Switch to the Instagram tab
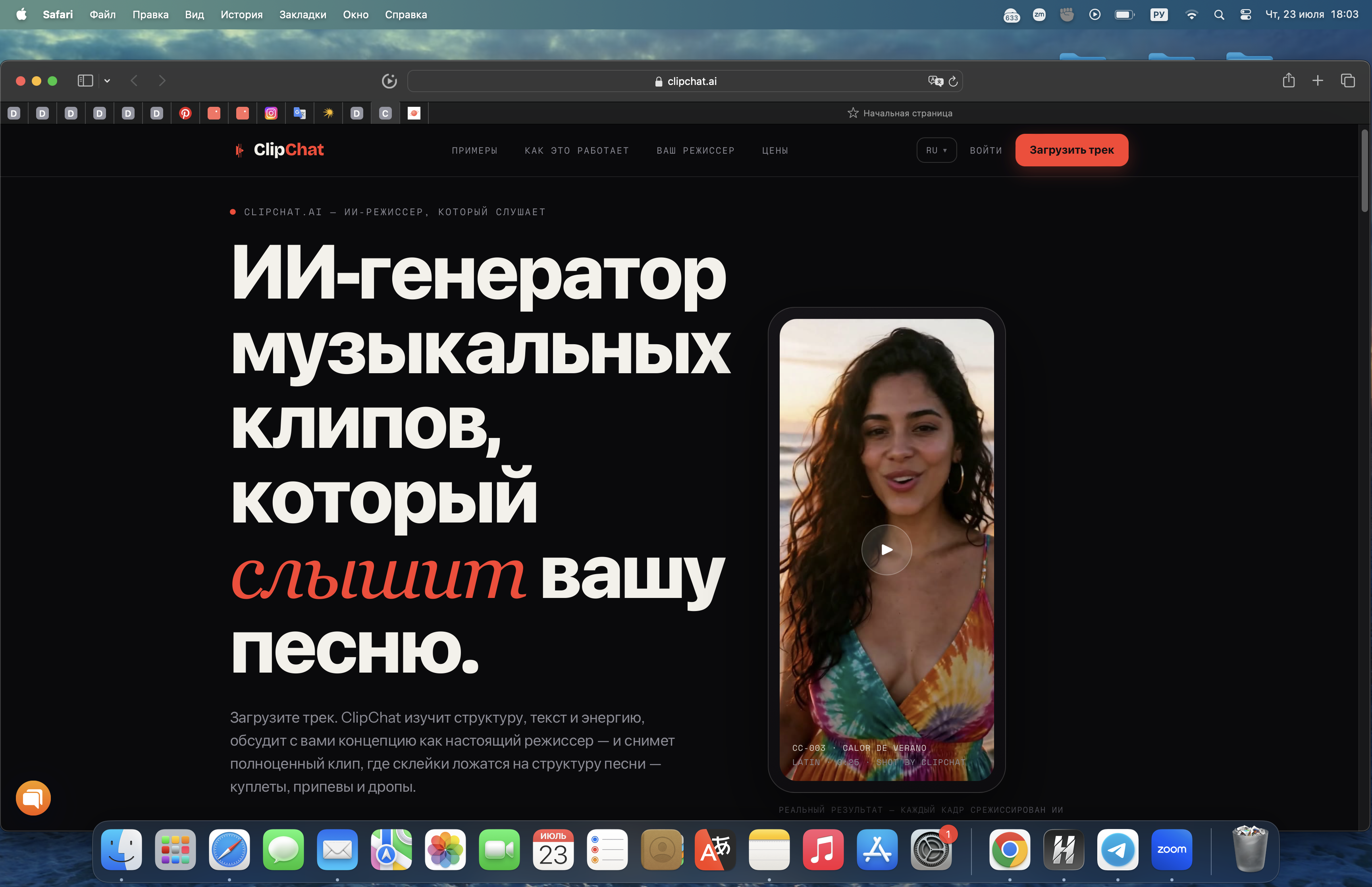The image size is (1372, 887). 271,114
